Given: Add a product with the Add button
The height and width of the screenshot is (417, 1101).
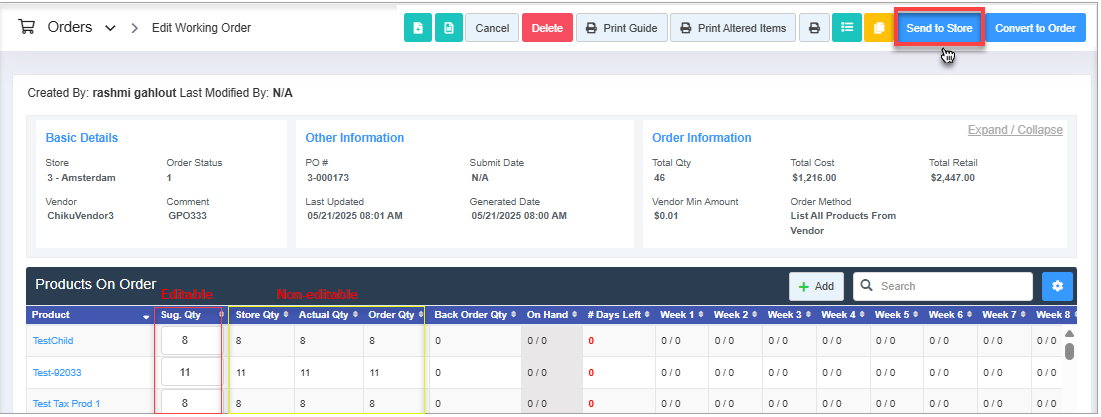Looking at the screenshot, I should [816, 286].
